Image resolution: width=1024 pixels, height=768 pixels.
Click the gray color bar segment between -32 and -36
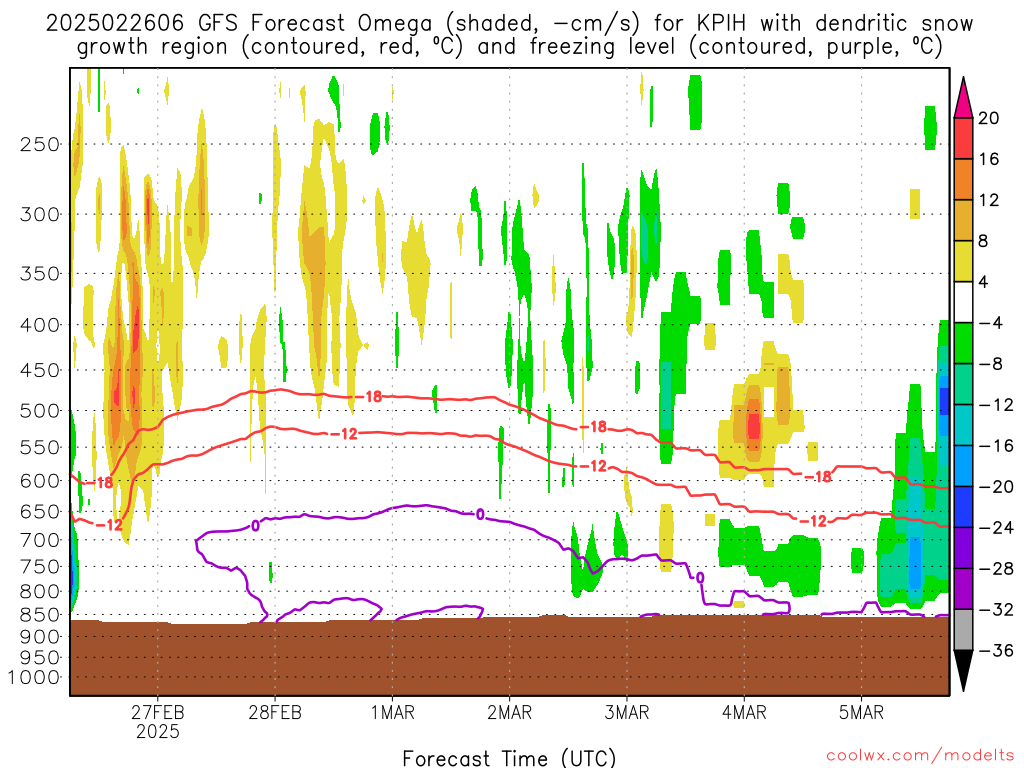963,630
